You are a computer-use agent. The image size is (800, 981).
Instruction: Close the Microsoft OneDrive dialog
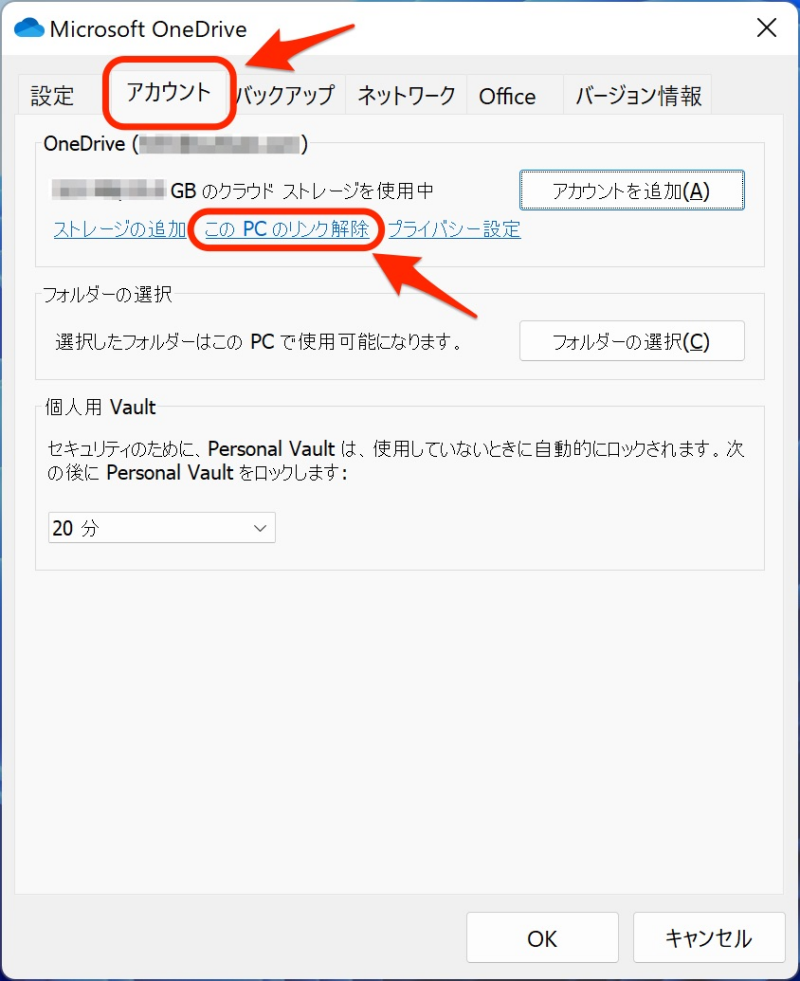click(766, 28)
